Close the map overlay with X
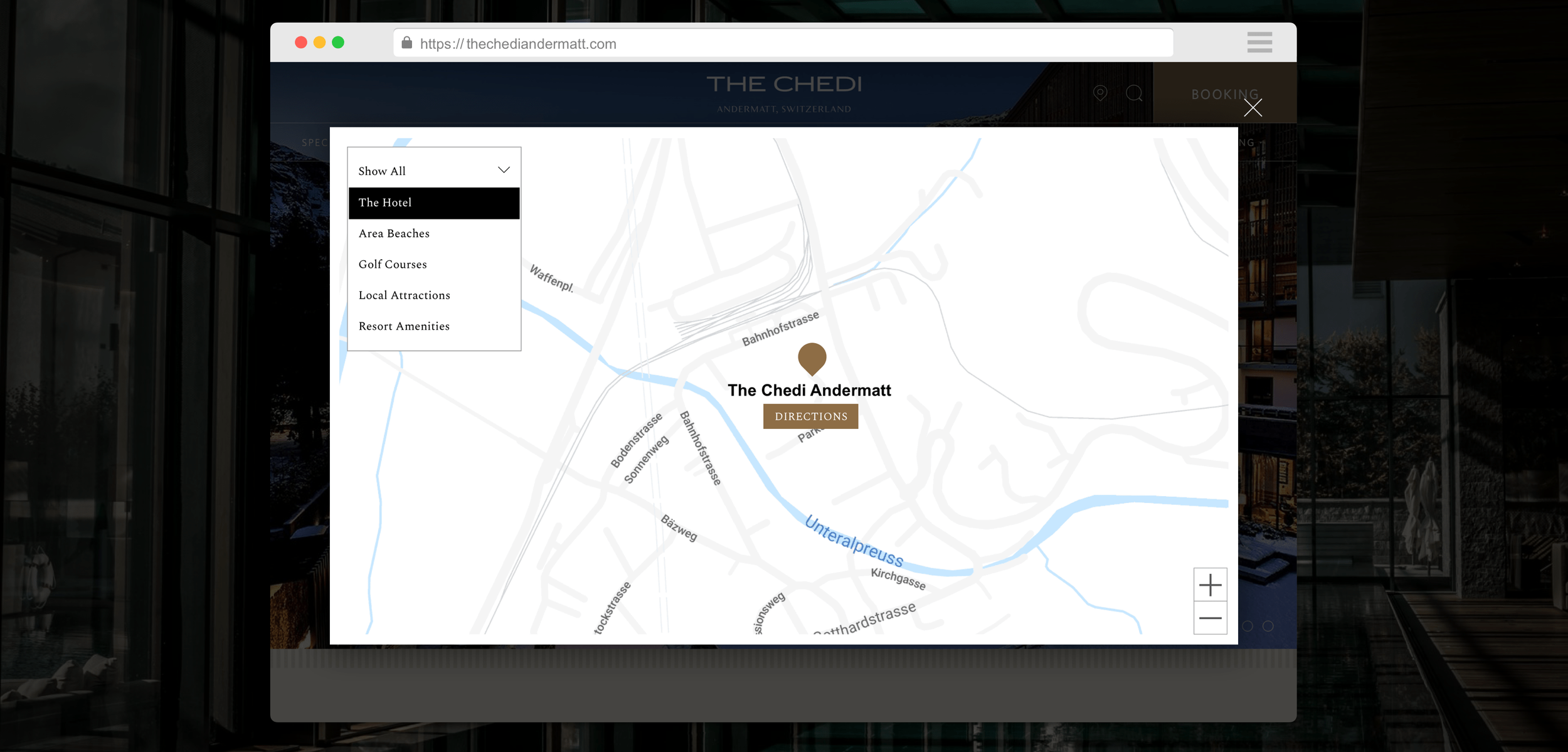Viewport: 1568px width, 752px height. click(x=1253, y=108)
